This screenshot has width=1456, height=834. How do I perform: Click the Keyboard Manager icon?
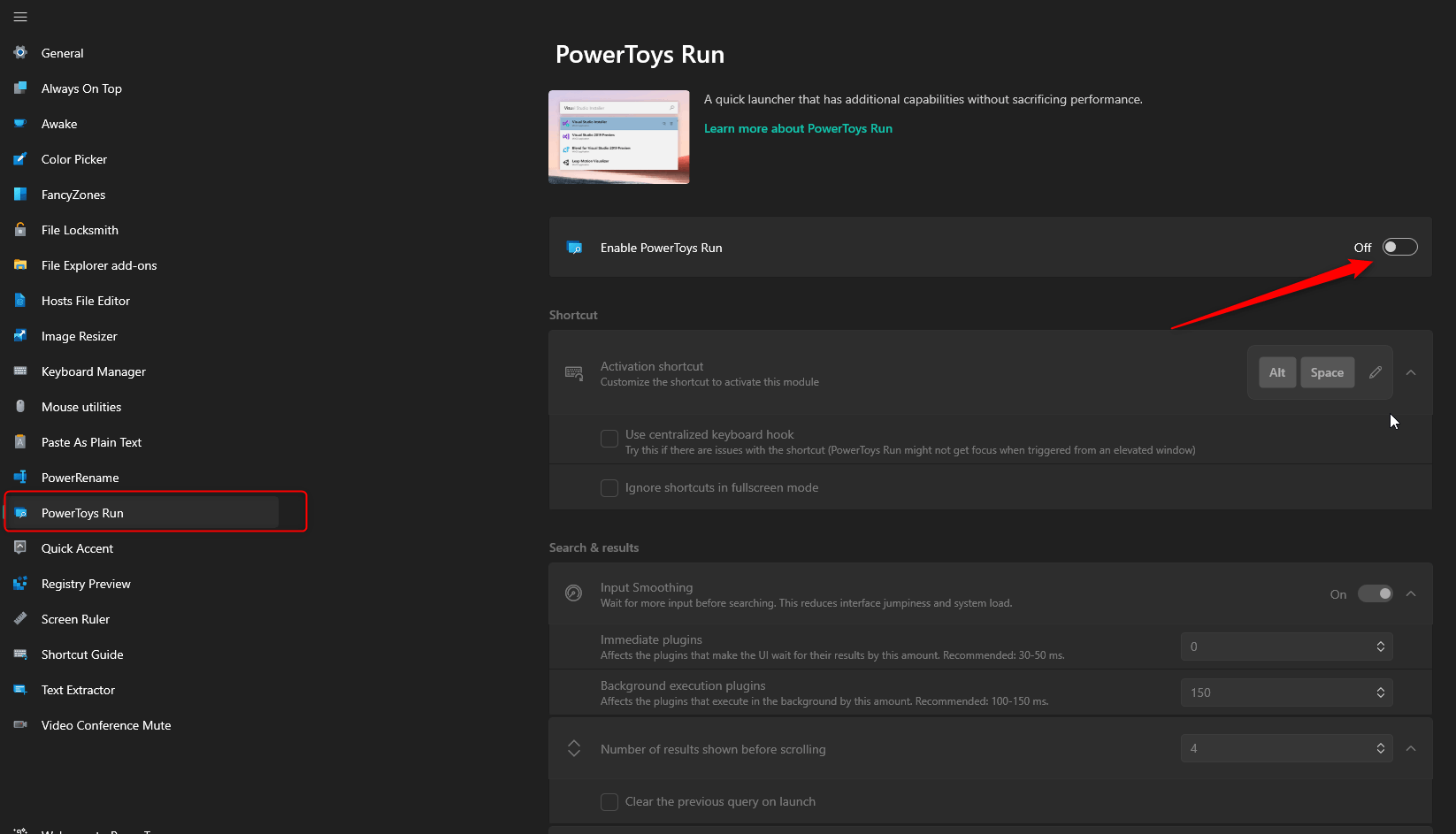coord(20,371)
